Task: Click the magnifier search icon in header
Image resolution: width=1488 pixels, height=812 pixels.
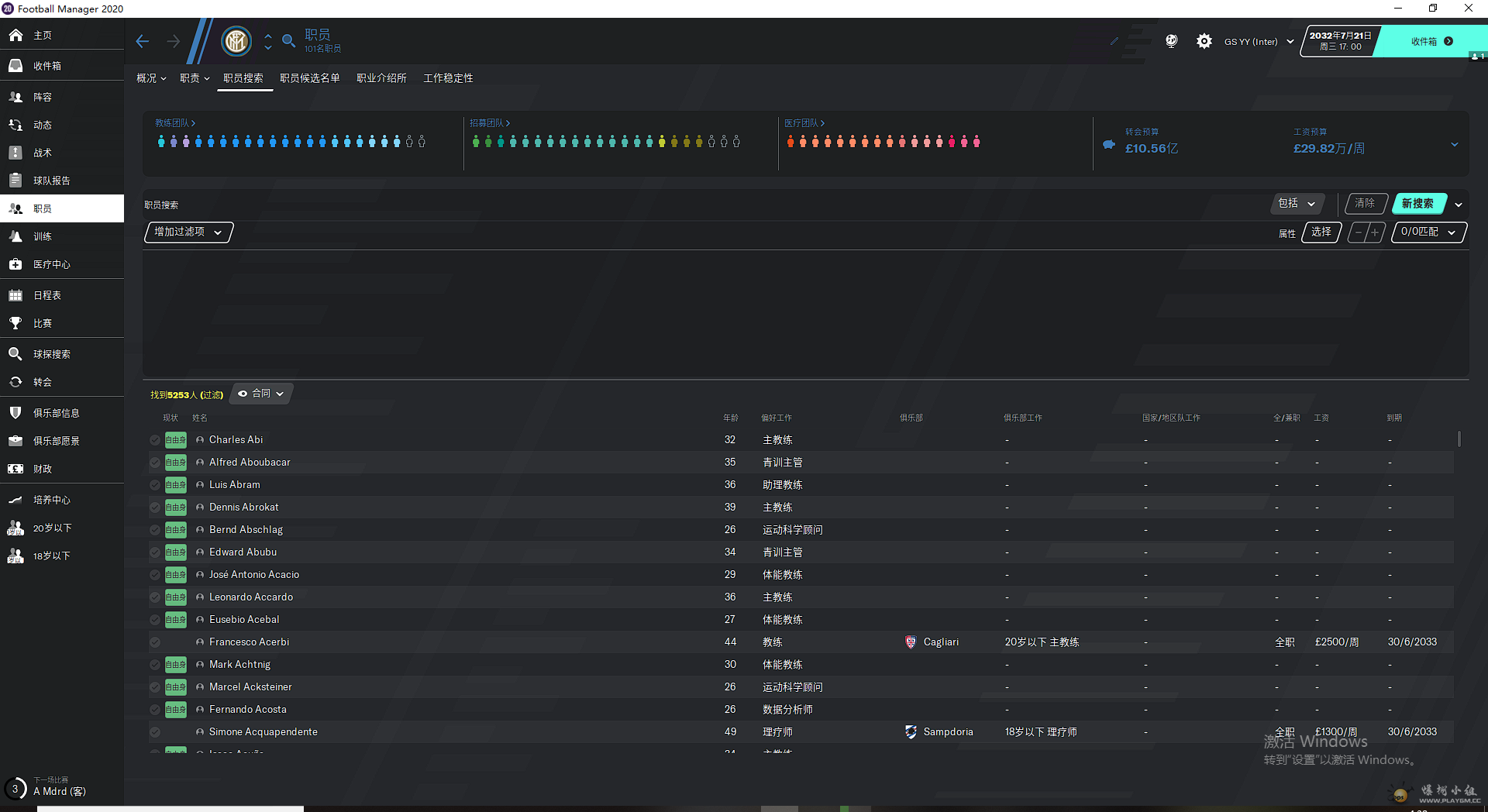Action: pos(288,41)
